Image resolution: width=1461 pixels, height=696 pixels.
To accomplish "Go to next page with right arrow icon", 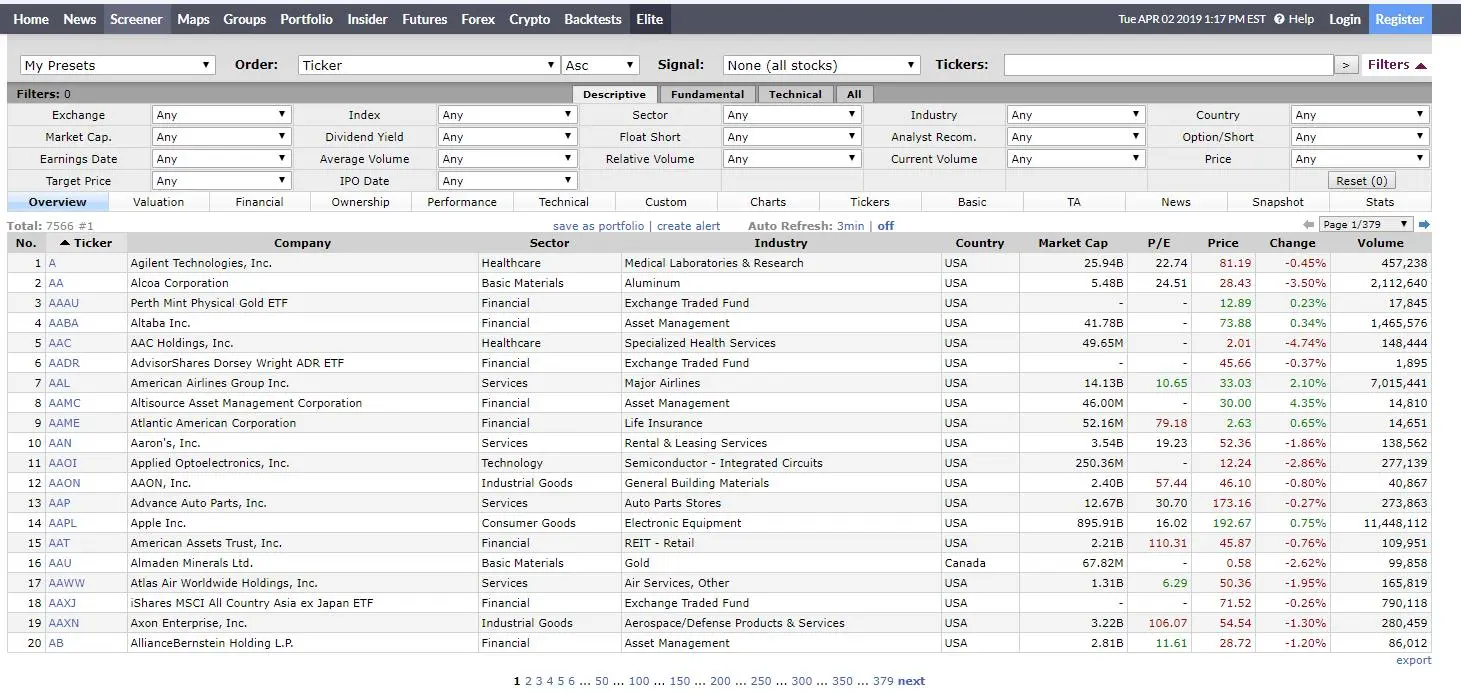I will coord(1425,225).
